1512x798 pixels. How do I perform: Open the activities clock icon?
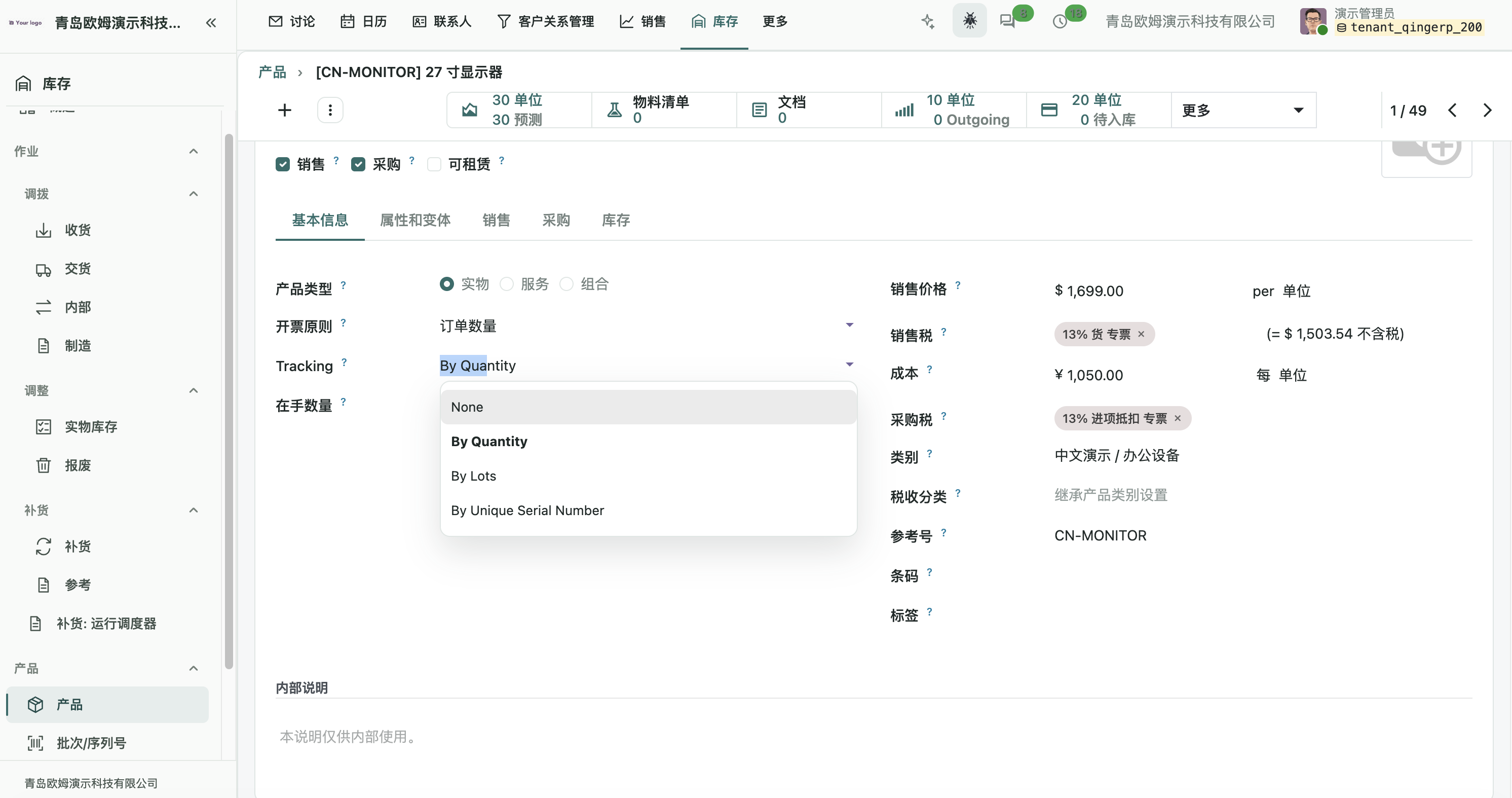click(x=1060, y=22)
